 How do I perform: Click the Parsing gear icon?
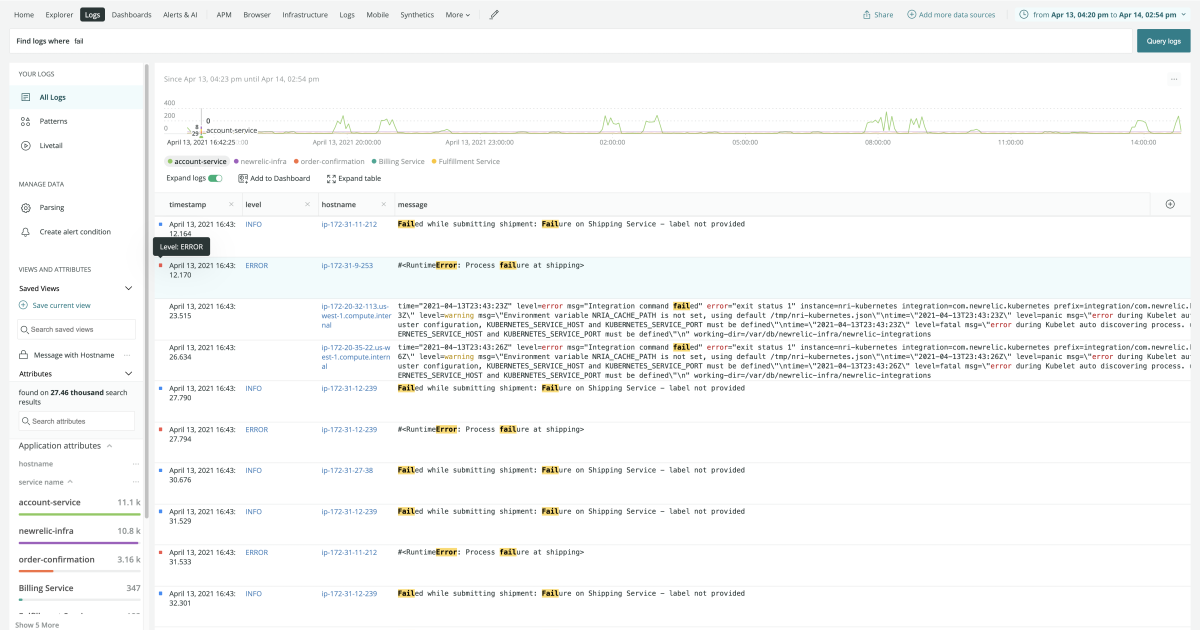pyautogui.click(x=26, y=207)
